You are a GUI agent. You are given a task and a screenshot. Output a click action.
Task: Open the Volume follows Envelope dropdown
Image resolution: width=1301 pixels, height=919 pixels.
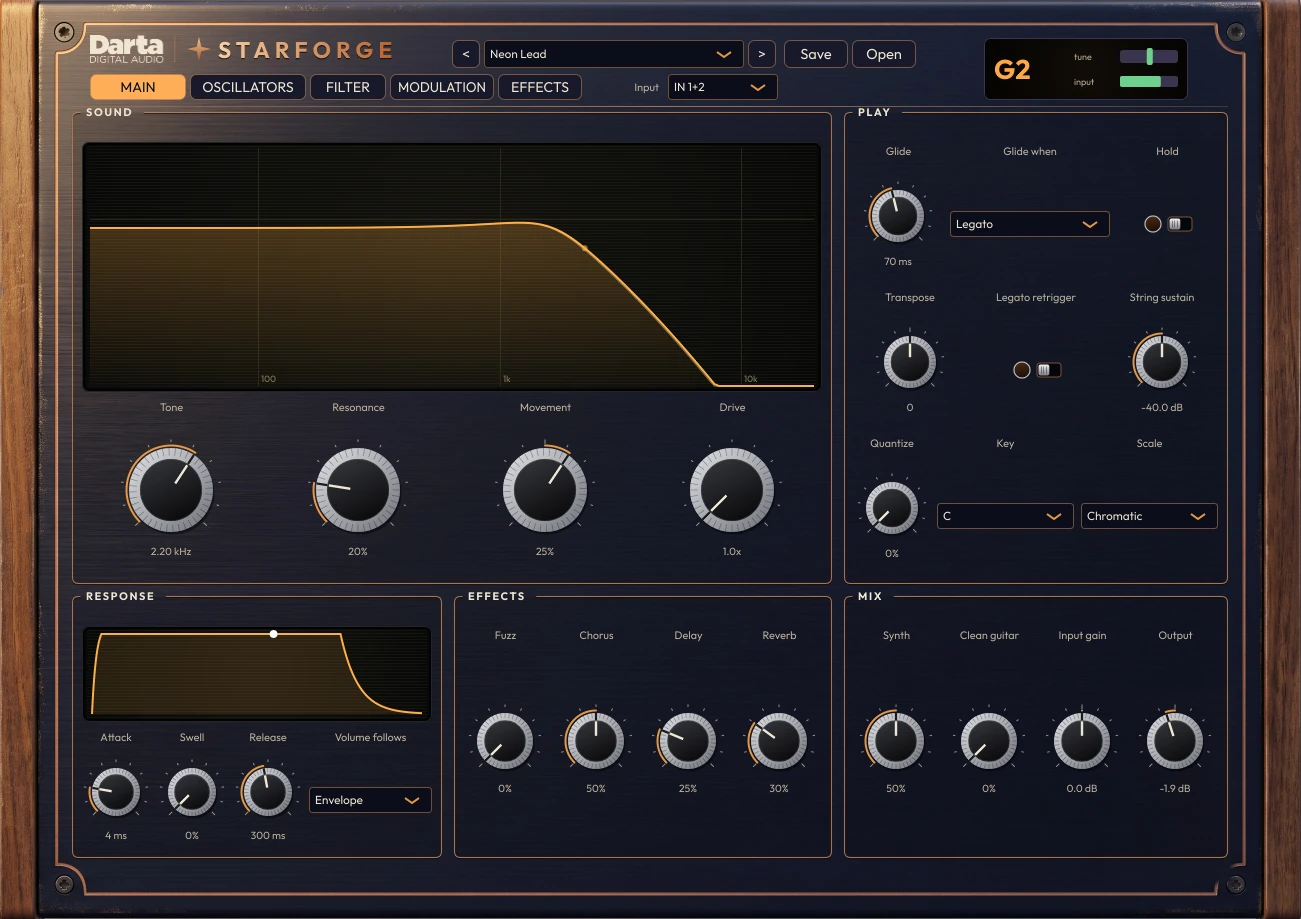[370, 800]
